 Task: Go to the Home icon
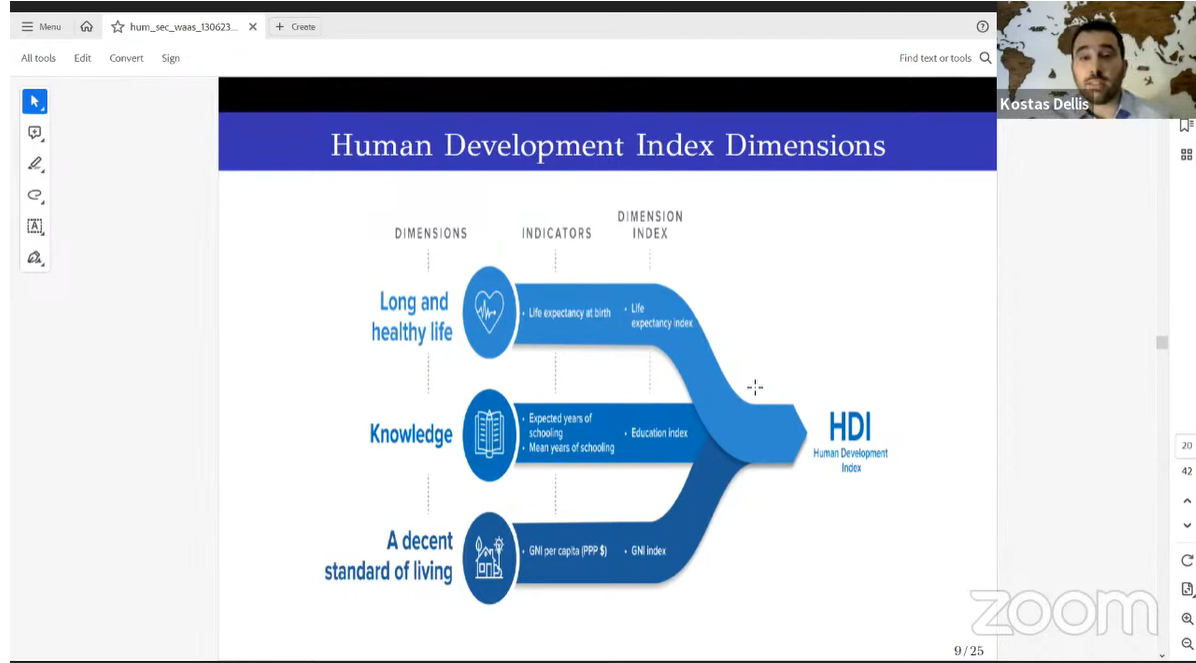[x=86, y=27]
